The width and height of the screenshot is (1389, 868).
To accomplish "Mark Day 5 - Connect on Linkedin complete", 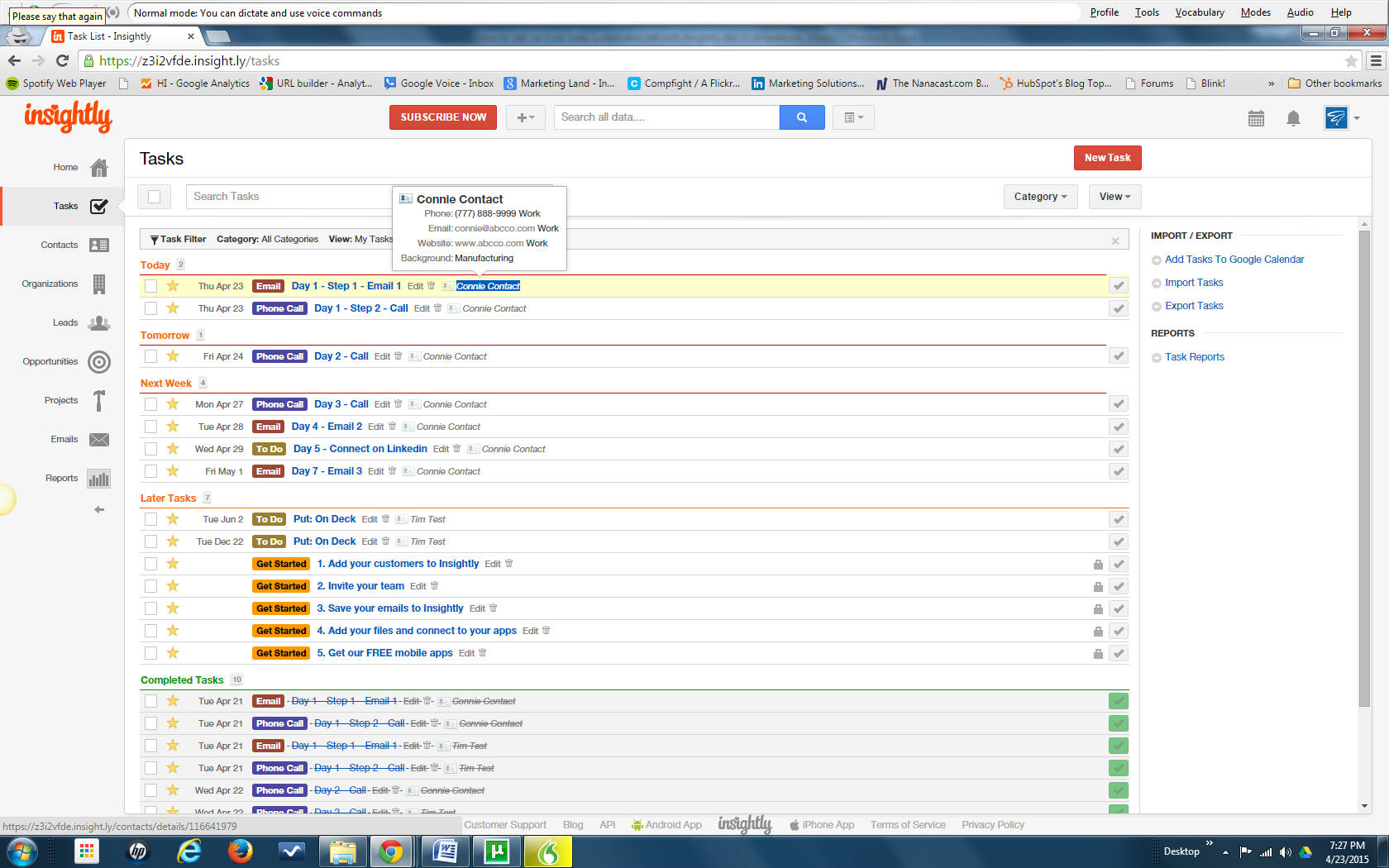I will click(1118, 449).
